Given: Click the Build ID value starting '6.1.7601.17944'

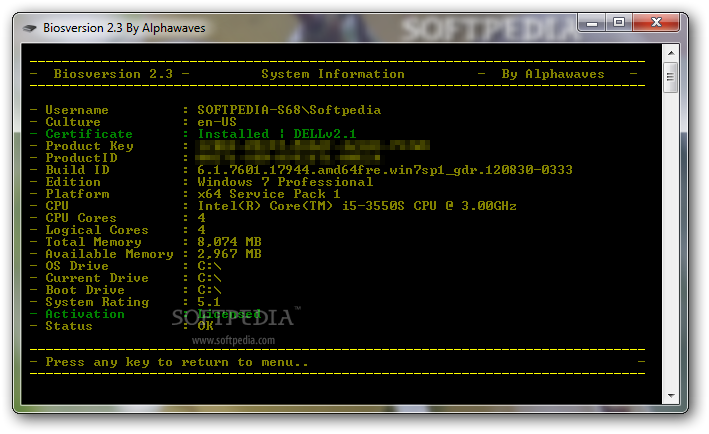Looking at the screenshot, I should coord(385,170).
